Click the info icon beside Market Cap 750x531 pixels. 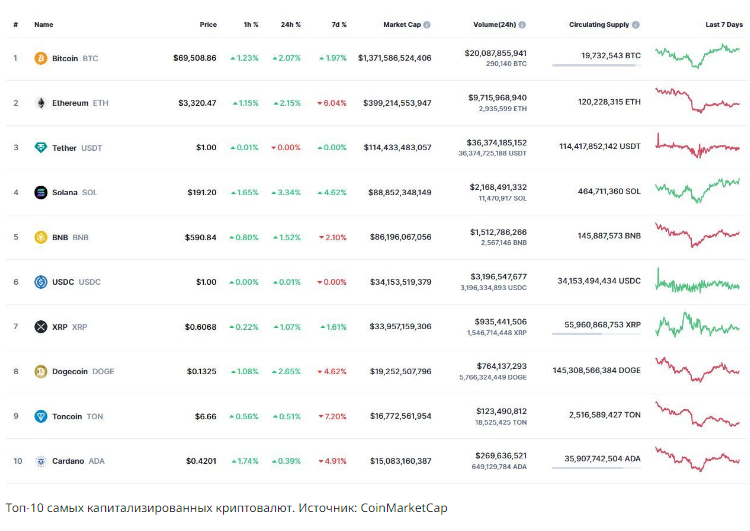point(427,25)
